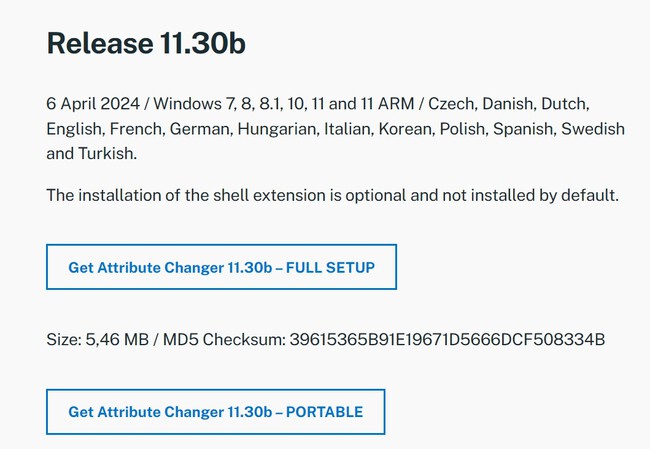Click the word Czech in language list
Viewport: 650px width, 449px height.
(451, 104)
